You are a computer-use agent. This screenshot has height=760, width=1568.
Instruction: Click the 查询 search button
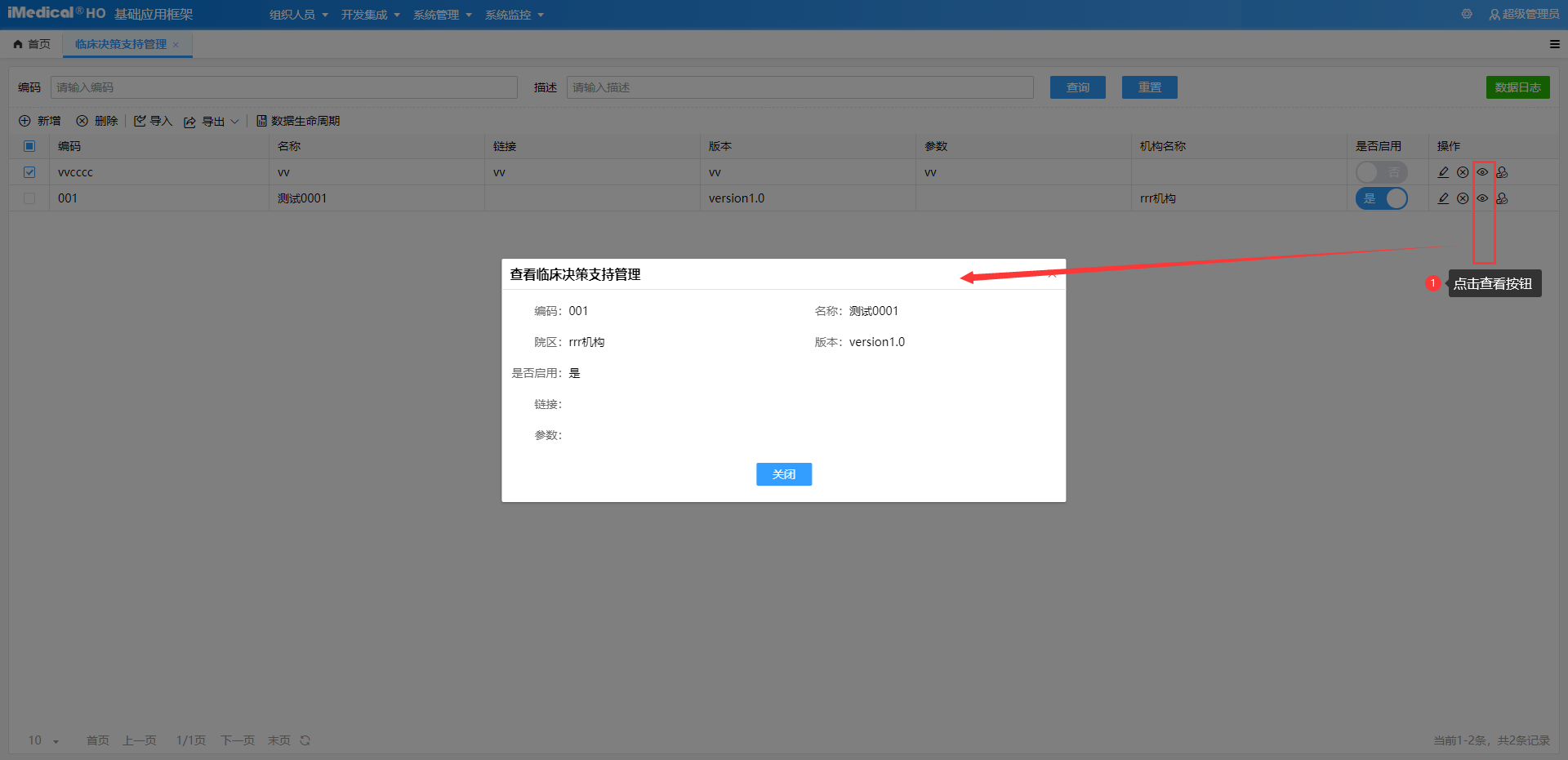point(1078,87)
